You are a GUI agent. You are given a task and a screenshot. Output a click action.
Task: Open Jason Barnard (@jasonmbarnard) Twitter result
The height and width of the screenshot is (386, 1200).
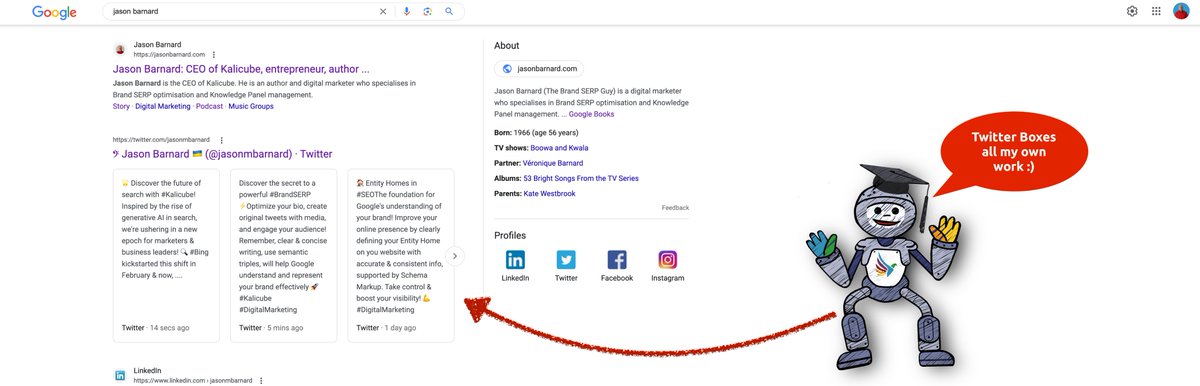tap(222, 154)
